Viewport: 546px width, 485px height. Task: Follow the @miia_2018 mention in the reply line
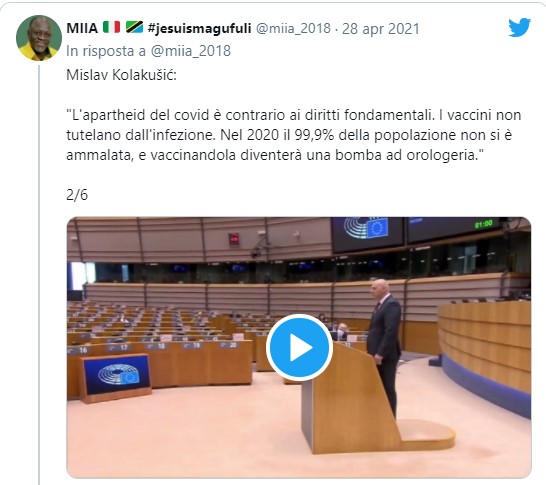pos(190,51)
